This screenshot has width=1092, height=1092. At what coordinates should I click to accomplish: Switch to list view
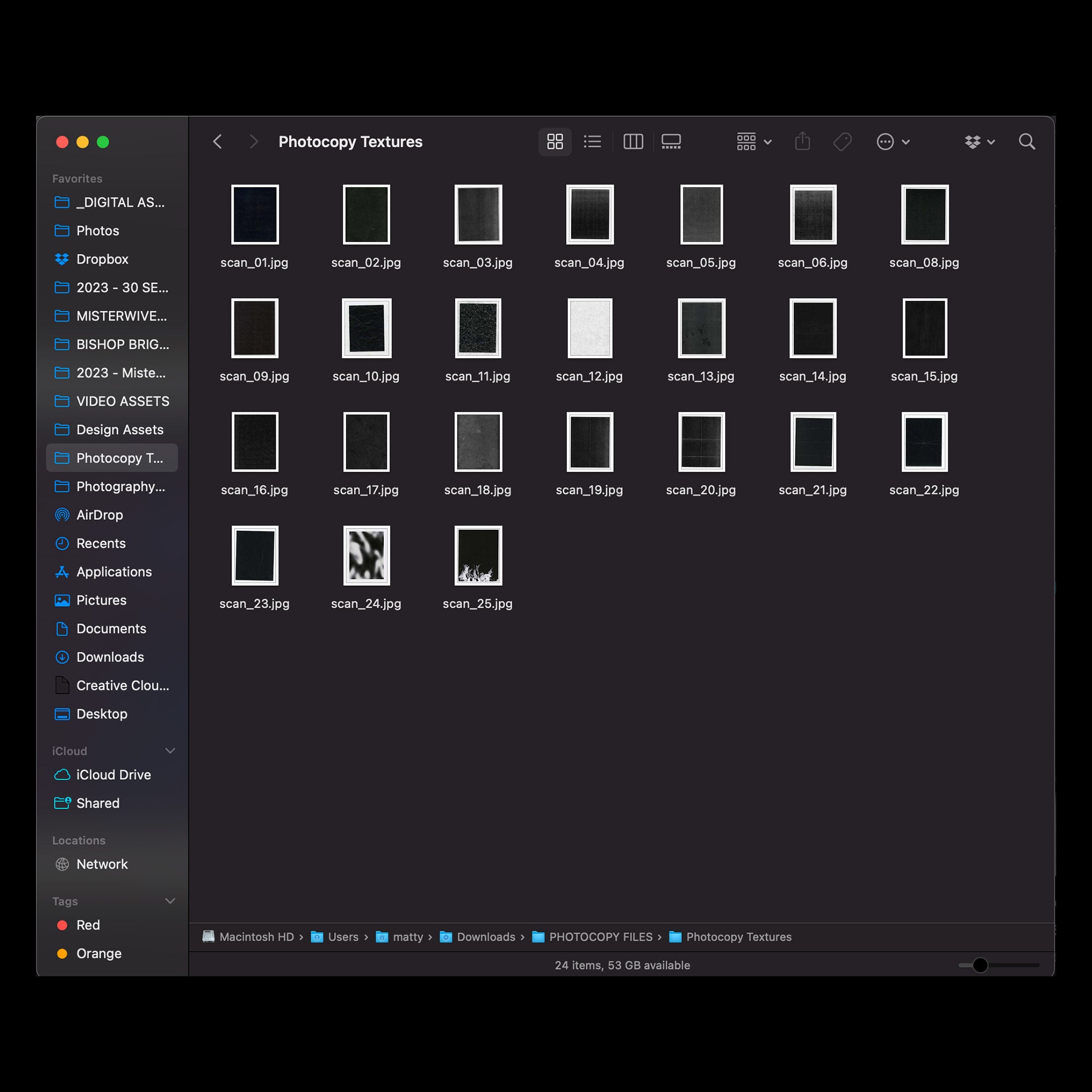point(592,141)
